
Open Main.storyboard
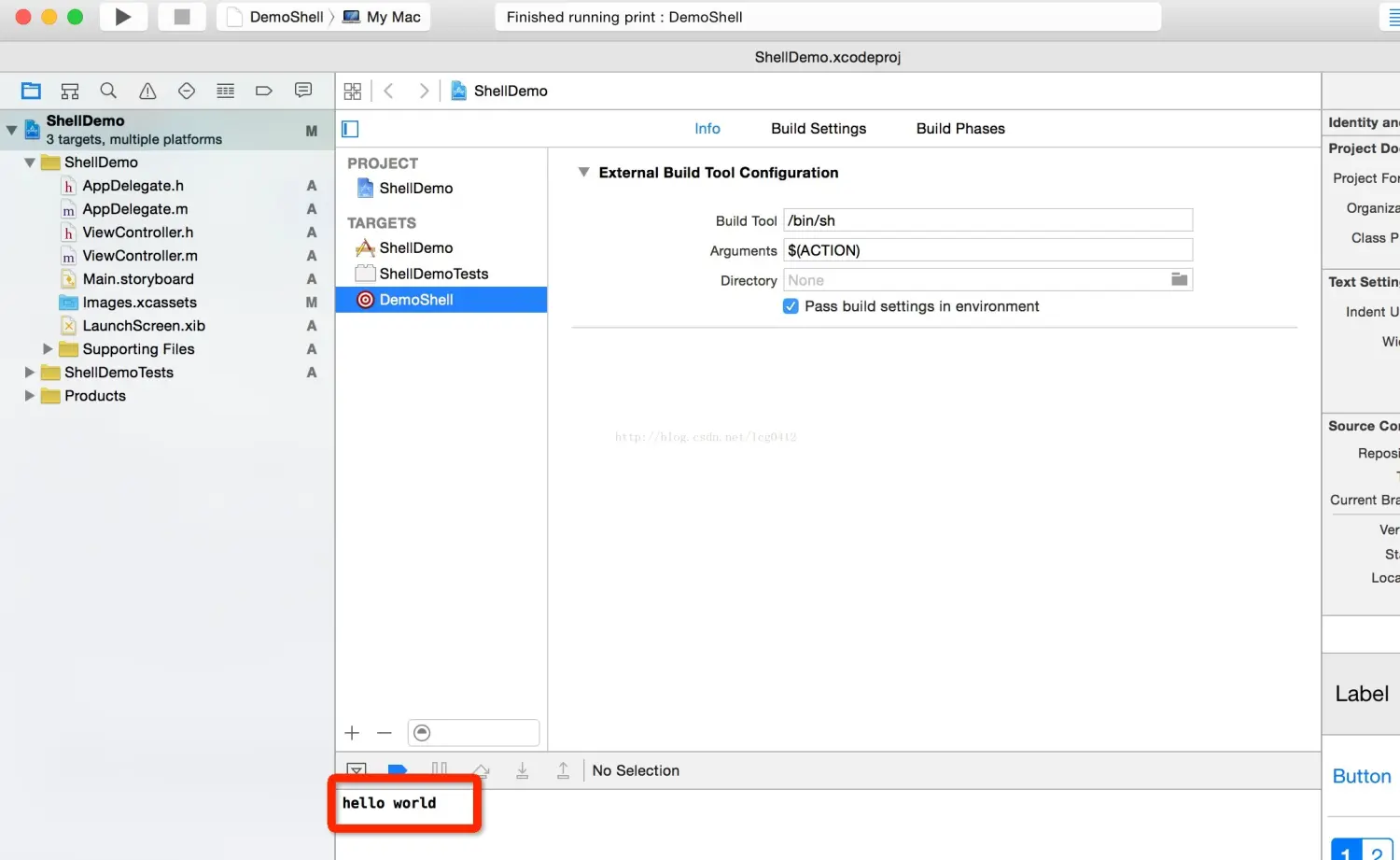pos(137,279)
